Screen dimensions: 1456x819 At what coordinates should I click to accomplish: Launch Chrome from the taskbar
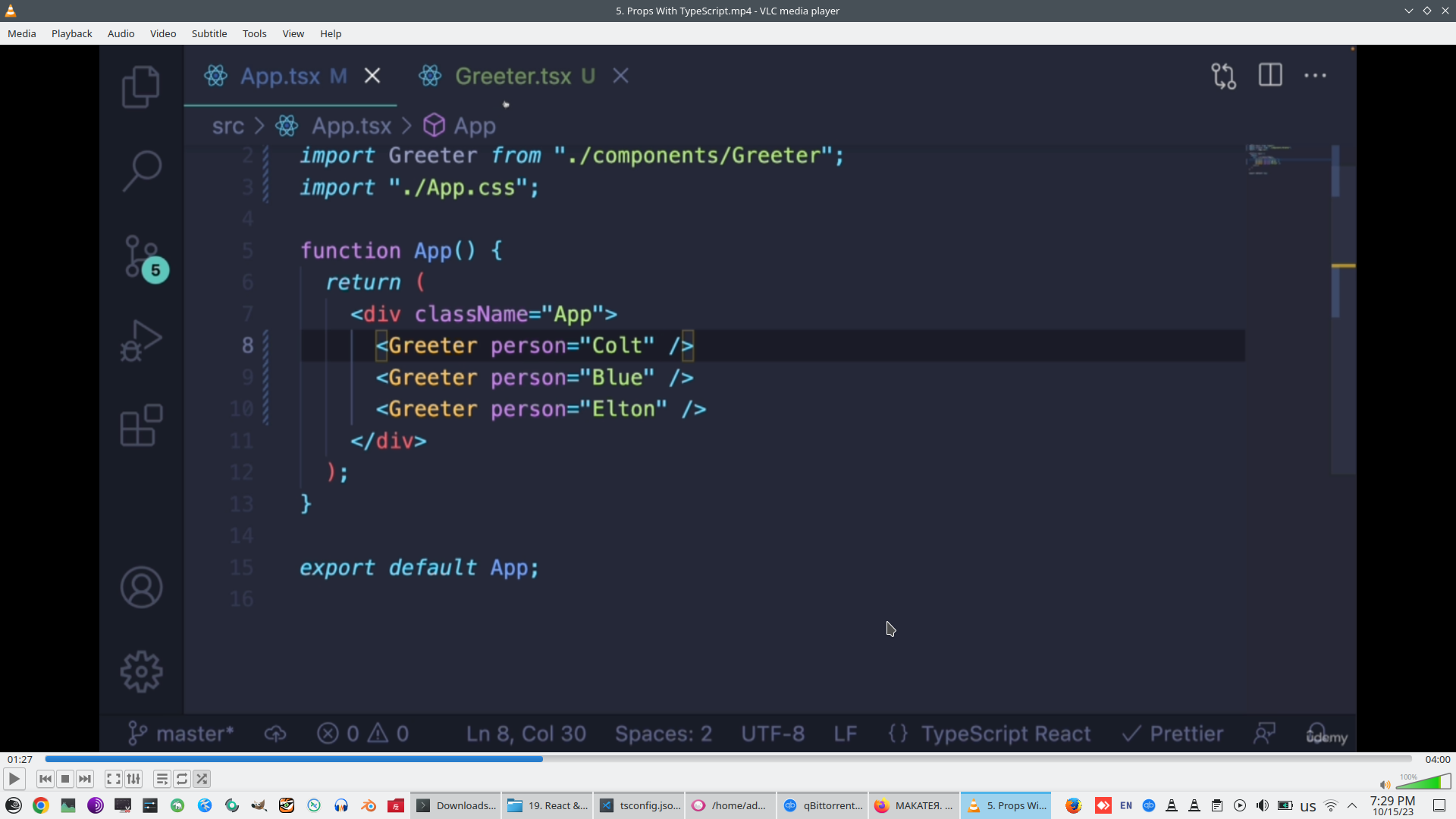click(x=41, y=805)
